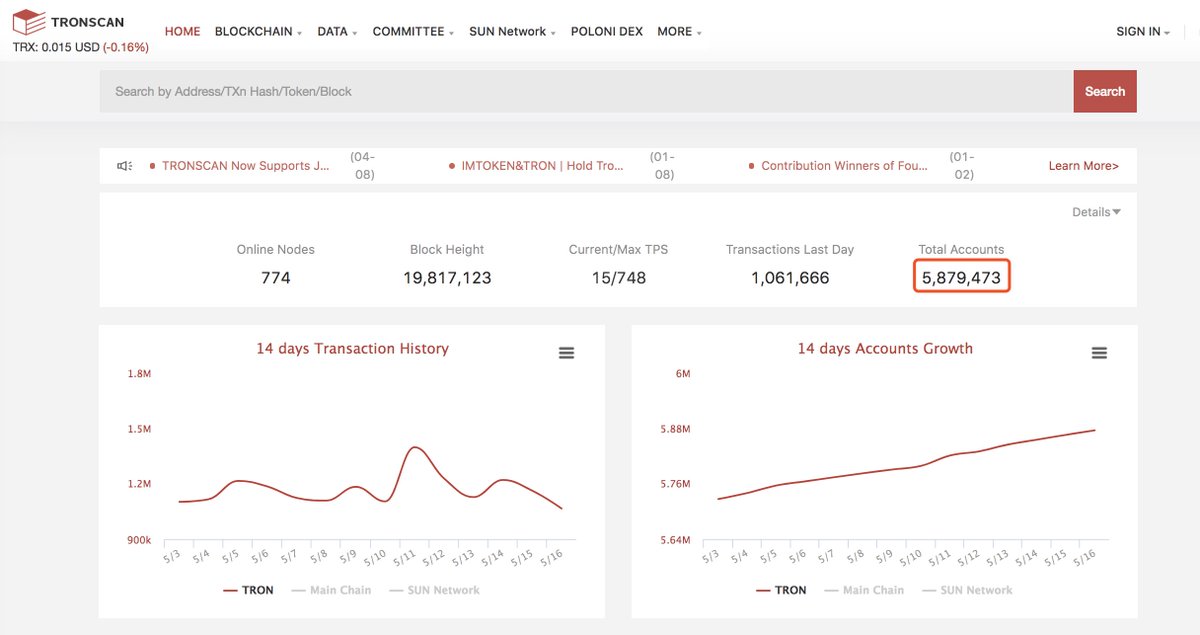This screenshot has height=635, width=1200.
Task: Click the Total Accounts label
Action: [x=961, y=250]
